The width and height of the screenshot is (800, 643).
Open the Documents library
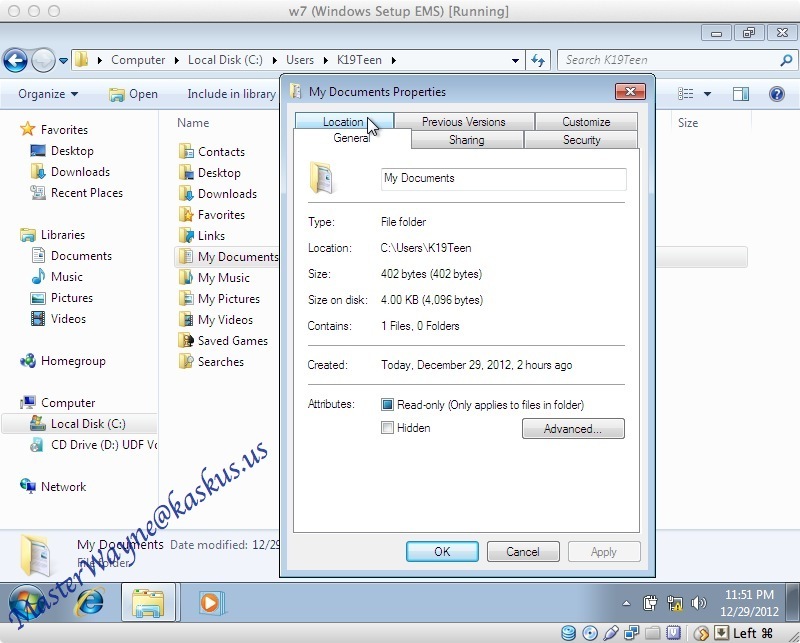[71, 256]
